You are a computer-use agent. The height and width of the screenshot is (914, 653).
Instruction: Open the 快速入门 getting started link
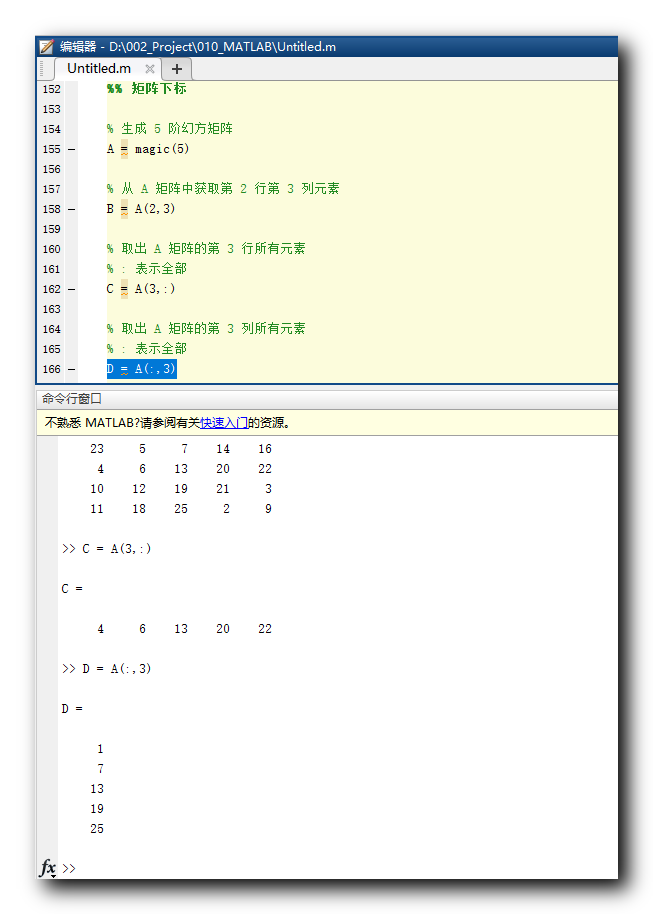point(224,423)
